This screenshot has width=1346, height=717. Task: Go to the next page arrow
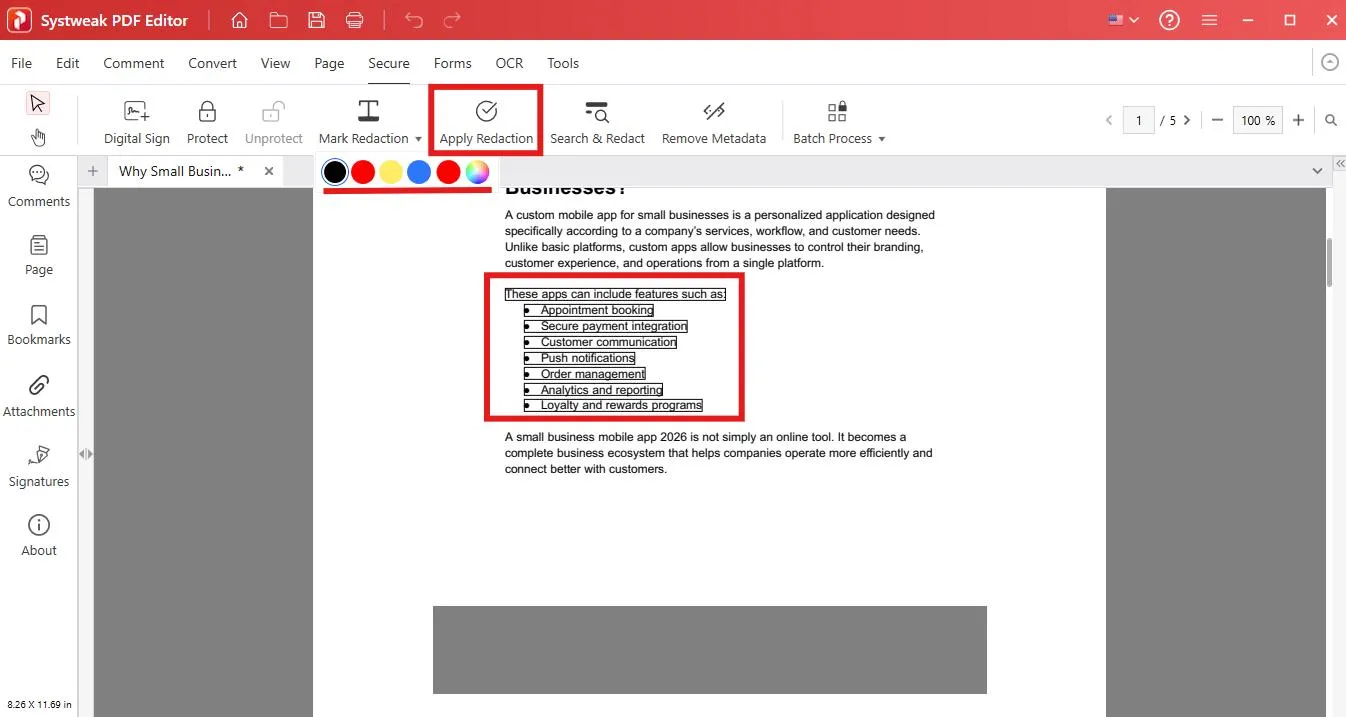click(1187, 120)
